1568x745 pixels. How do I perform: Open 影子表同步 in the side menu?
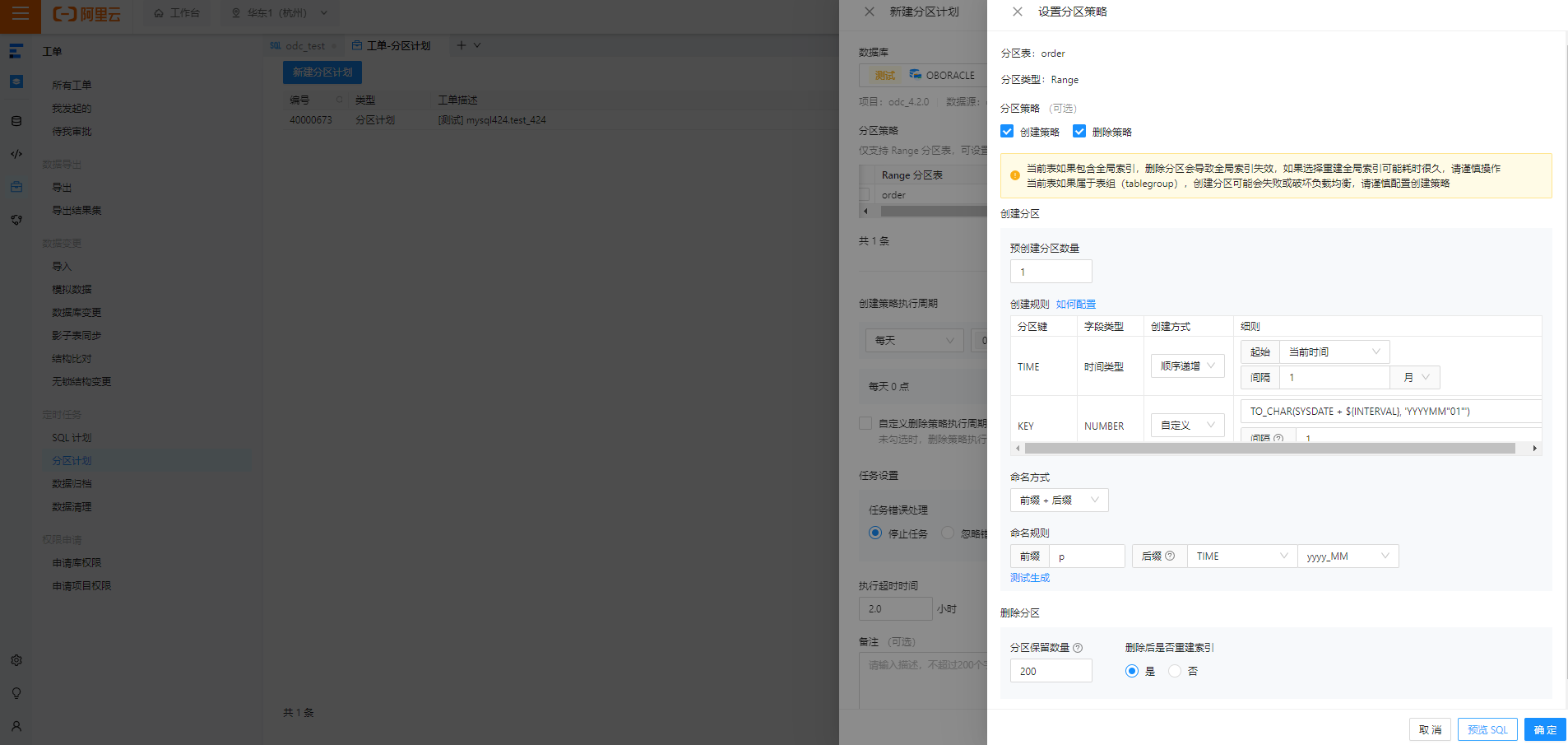[77, 335]
